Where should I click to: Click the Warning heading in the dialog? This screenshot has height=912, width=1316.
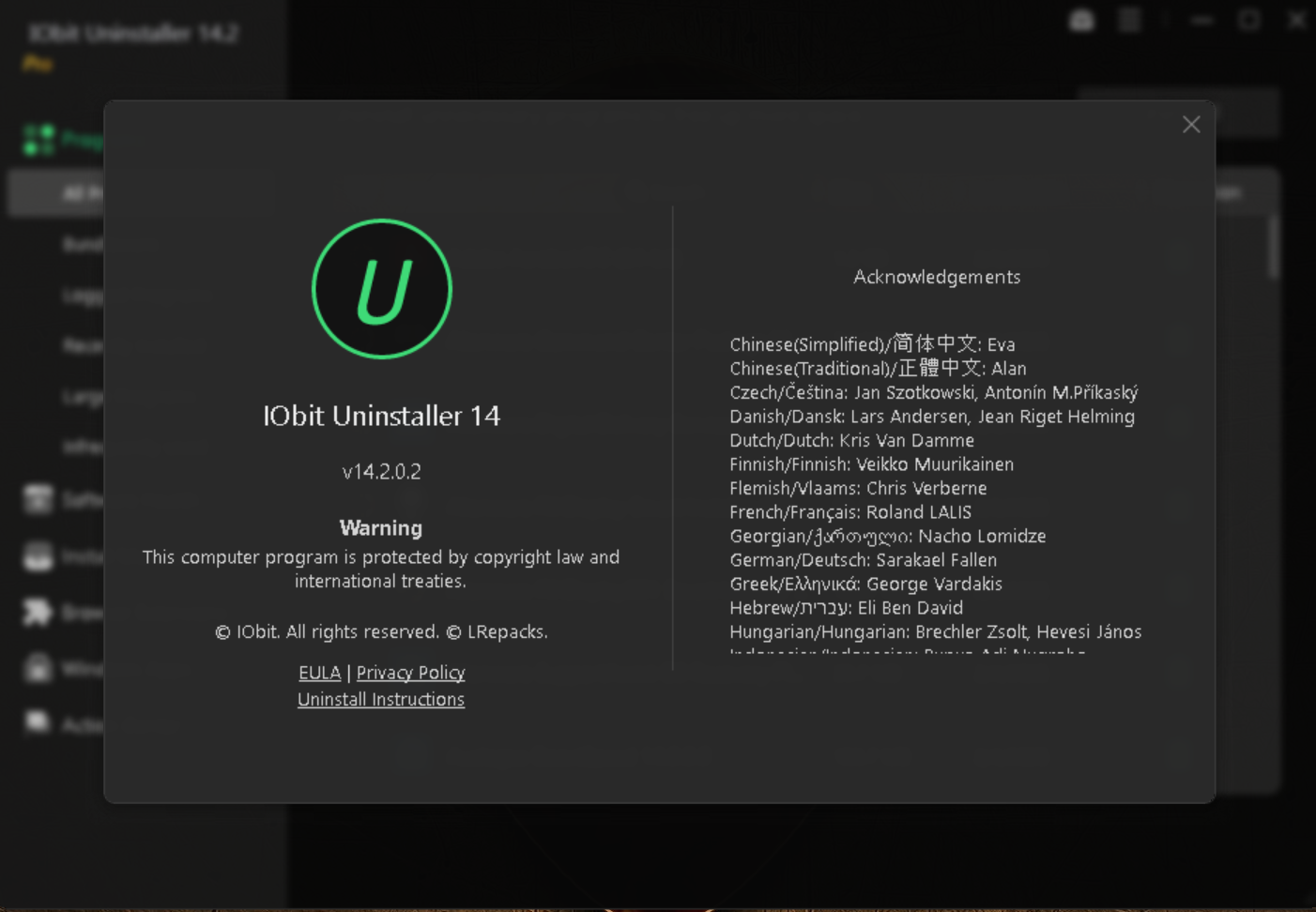pos(381,527)
